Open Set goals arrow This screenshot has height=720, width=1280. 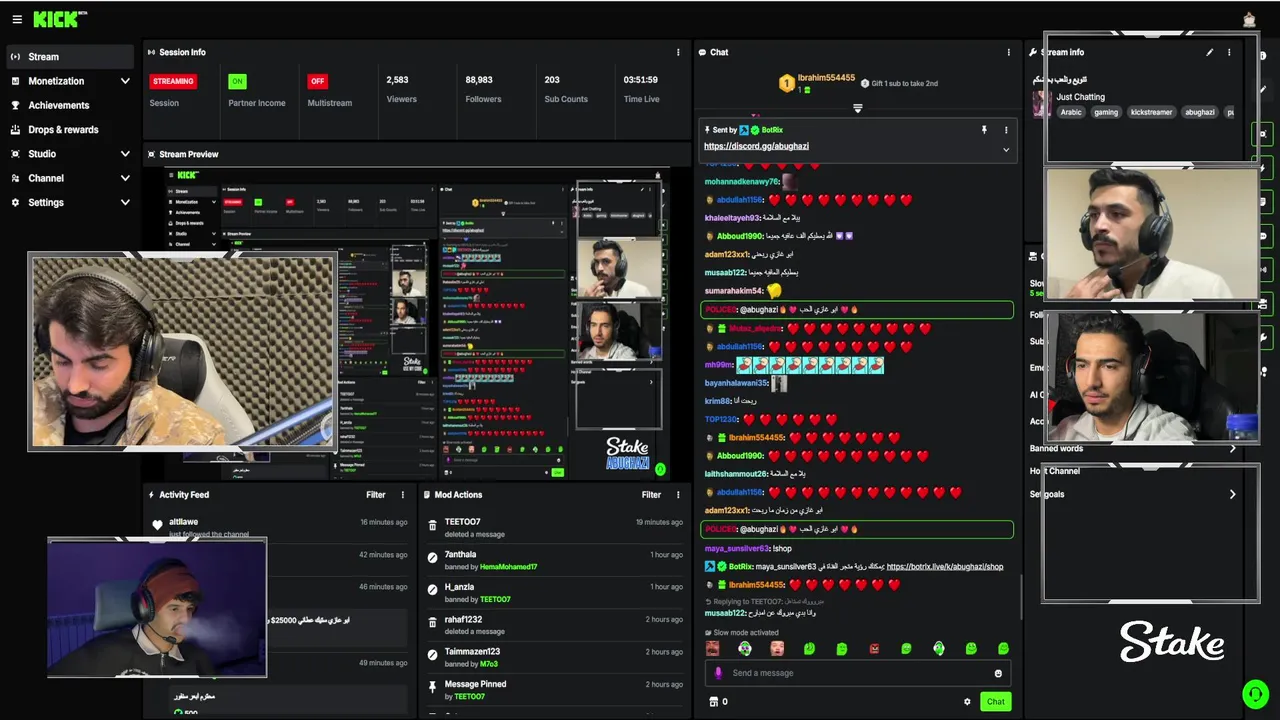(1232, 494)
